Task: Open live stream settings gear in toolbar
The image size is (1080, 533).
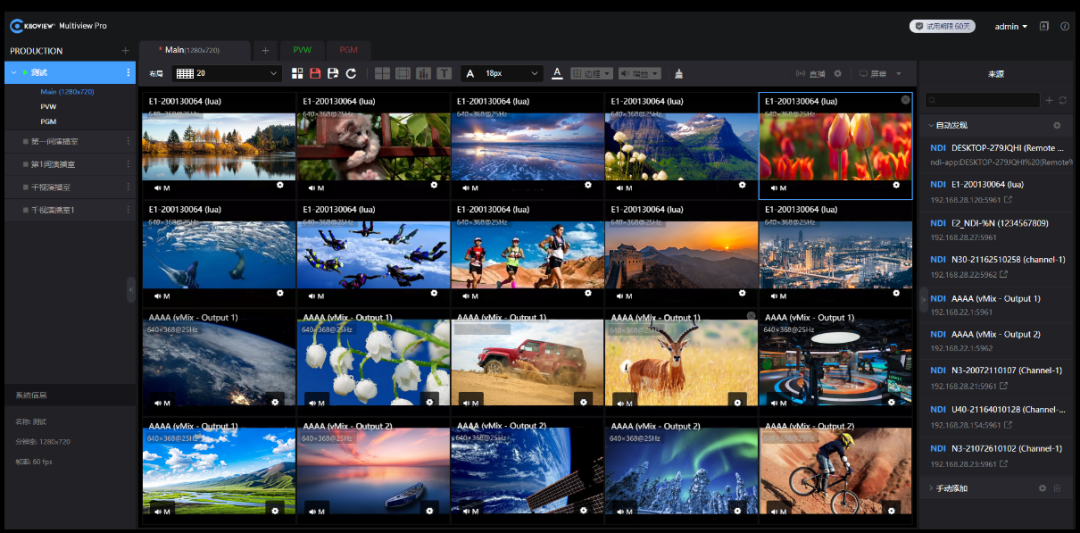Action: tap(838, 74)
